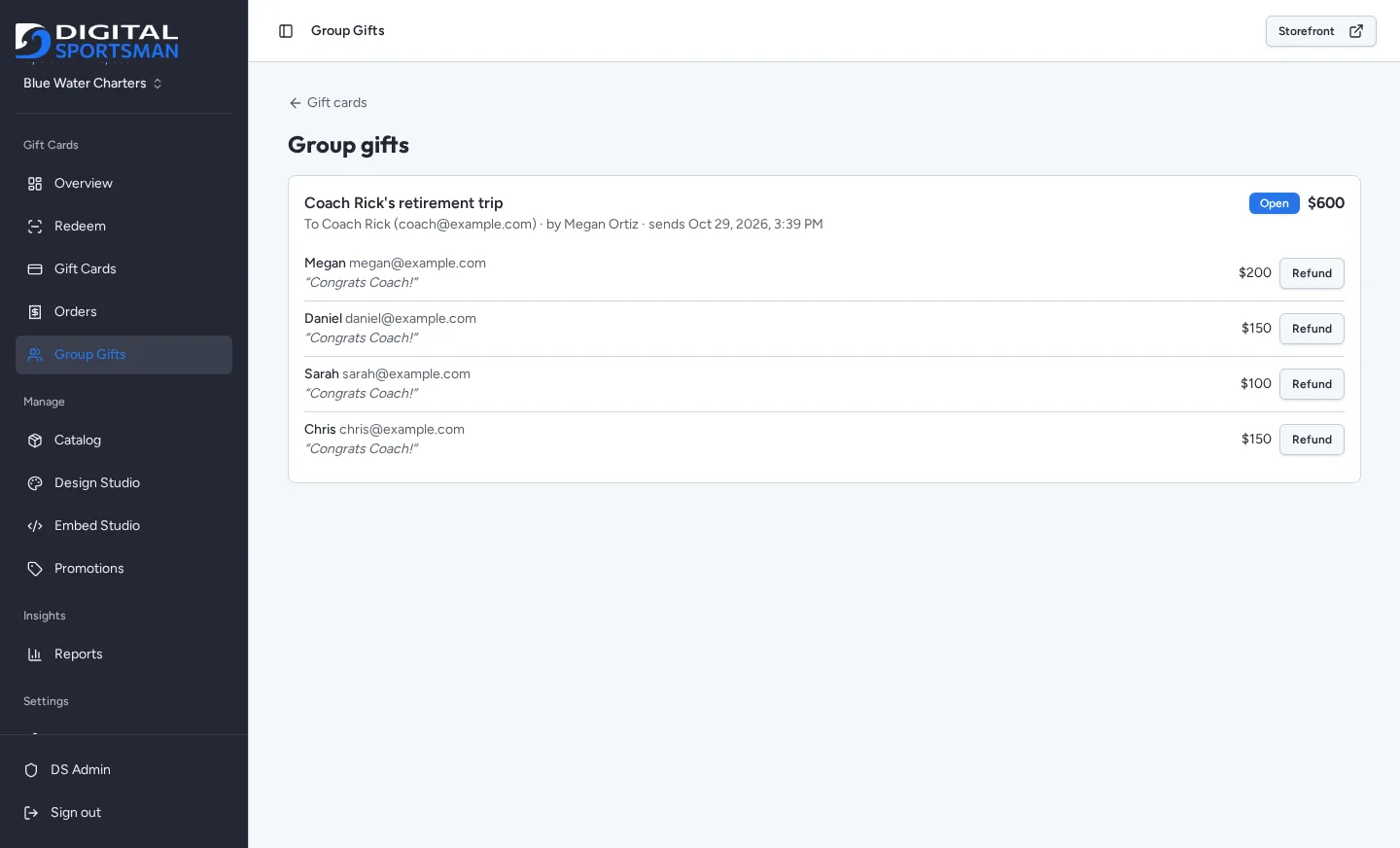Click the Redeem scan icon
The image size is (1400, 848).
(x=35, y=227)
